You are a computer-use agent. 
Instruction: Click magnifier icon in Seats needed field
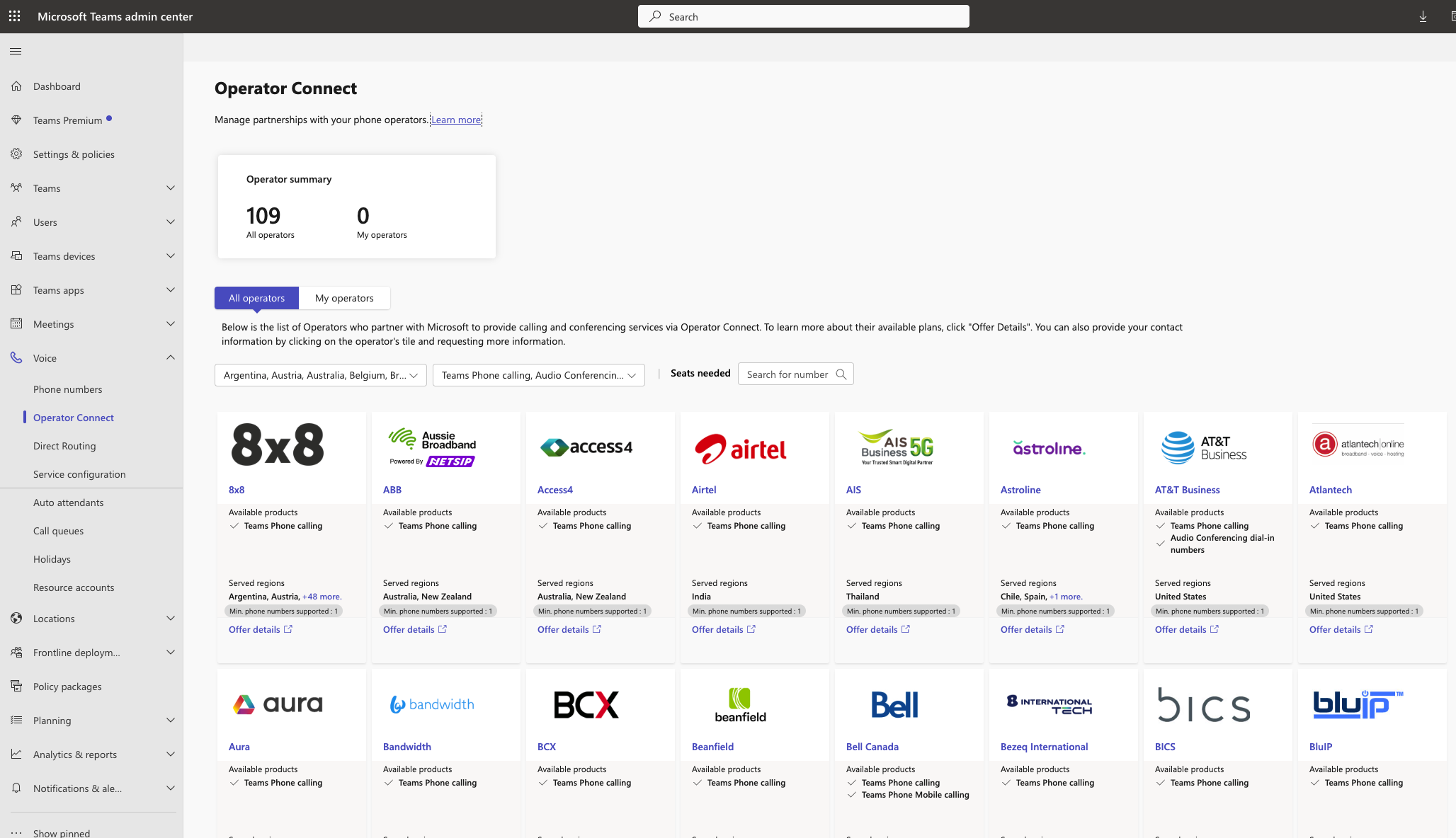841,374
